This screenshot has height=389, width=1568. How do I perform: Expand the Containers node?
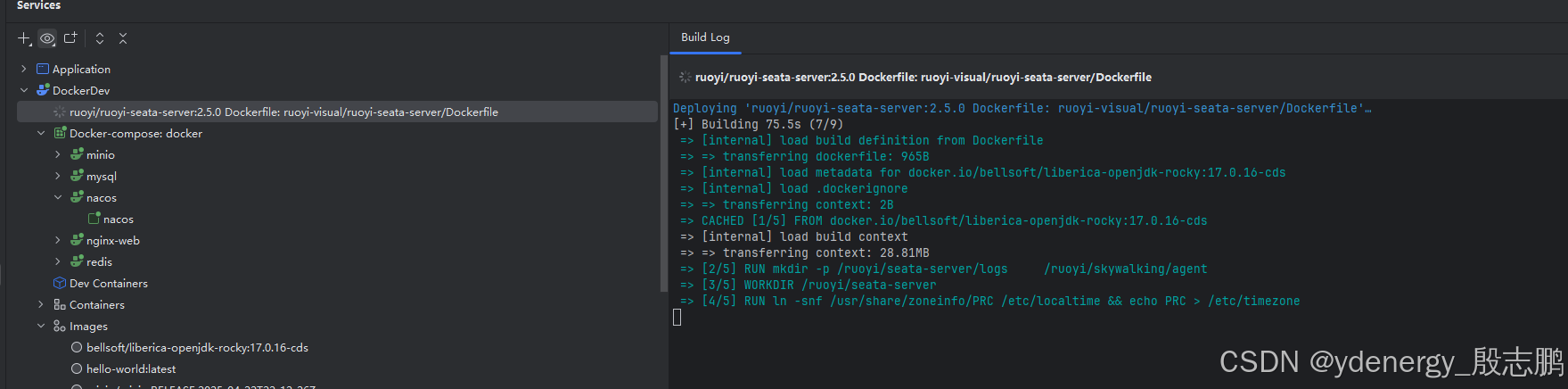[41, 304]
